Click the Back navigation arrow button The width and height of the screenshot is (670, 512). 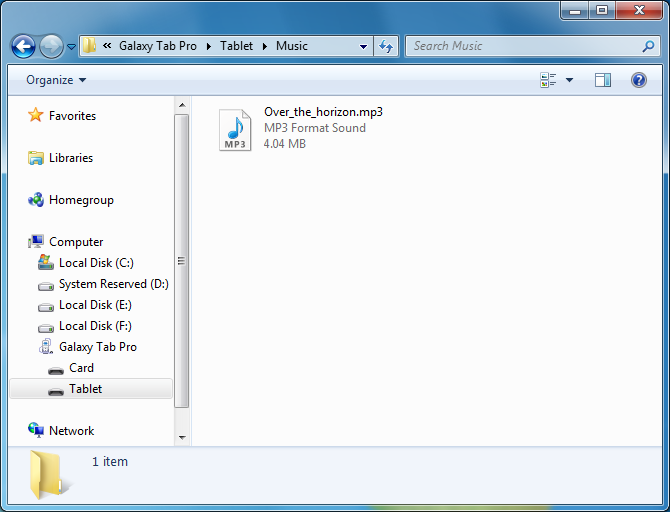pos(23,46)
